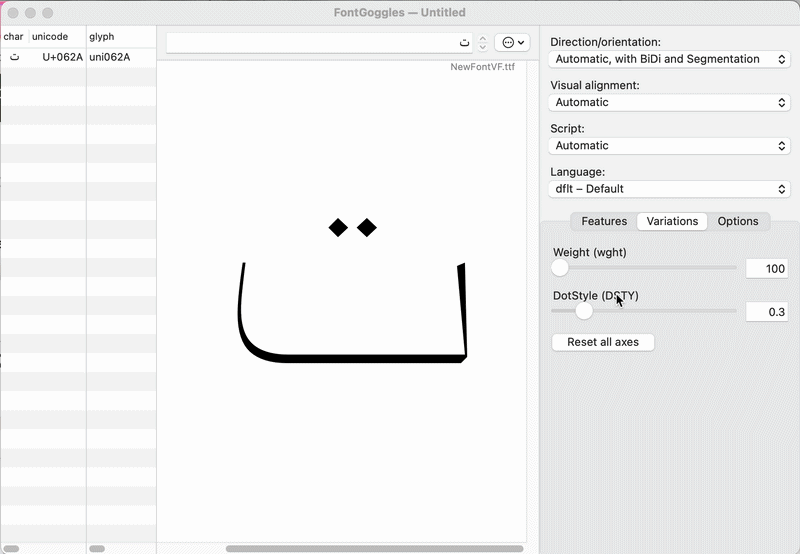Click the FontGoggles — Untitled window title
The height and width of the screenshot is (554, 800).
click(x=399, y=13)
